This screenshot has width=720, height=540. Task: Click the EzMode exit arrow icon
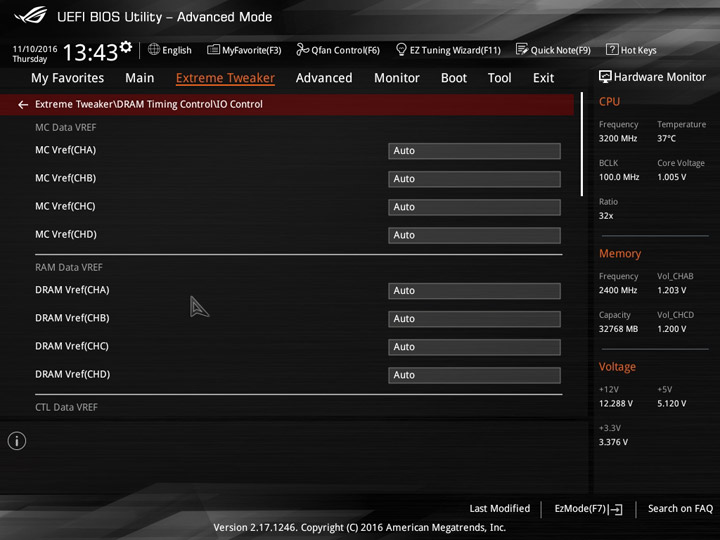click(x=617, y=509)
